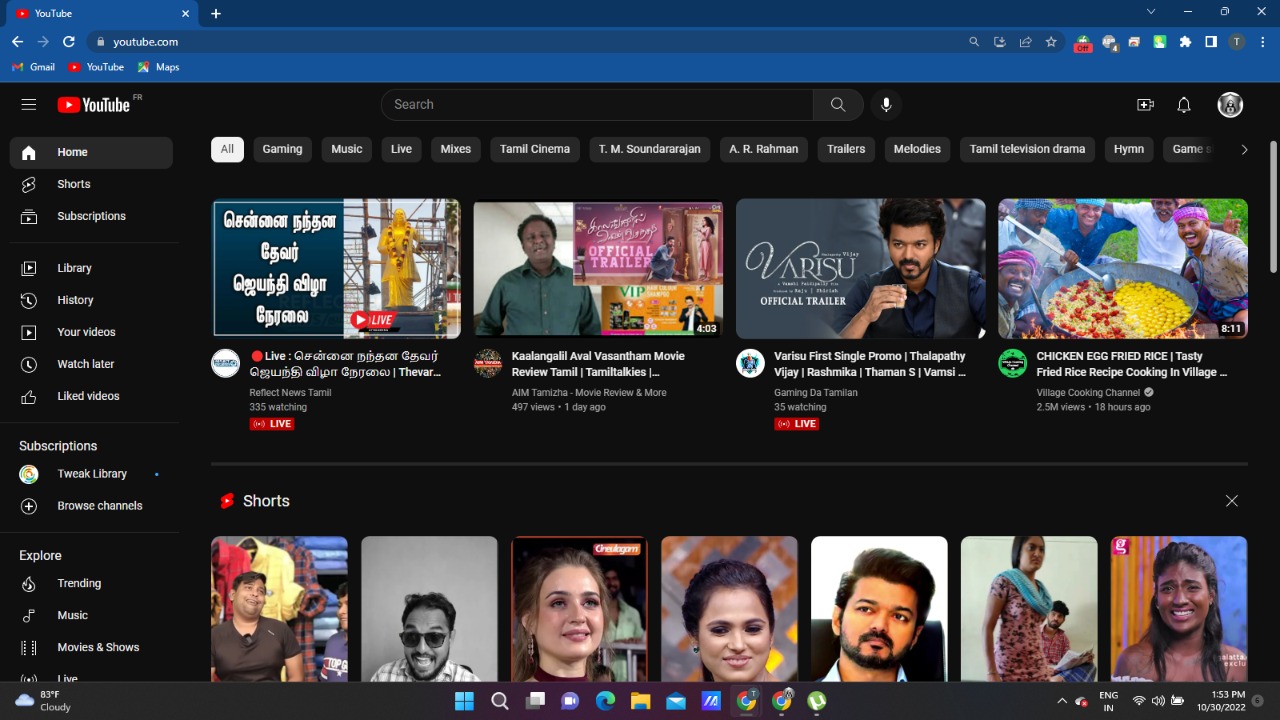This screenshot has height=720, width=1280.
Task: Select the Mixes filter chip
Action: coord(455,149)
